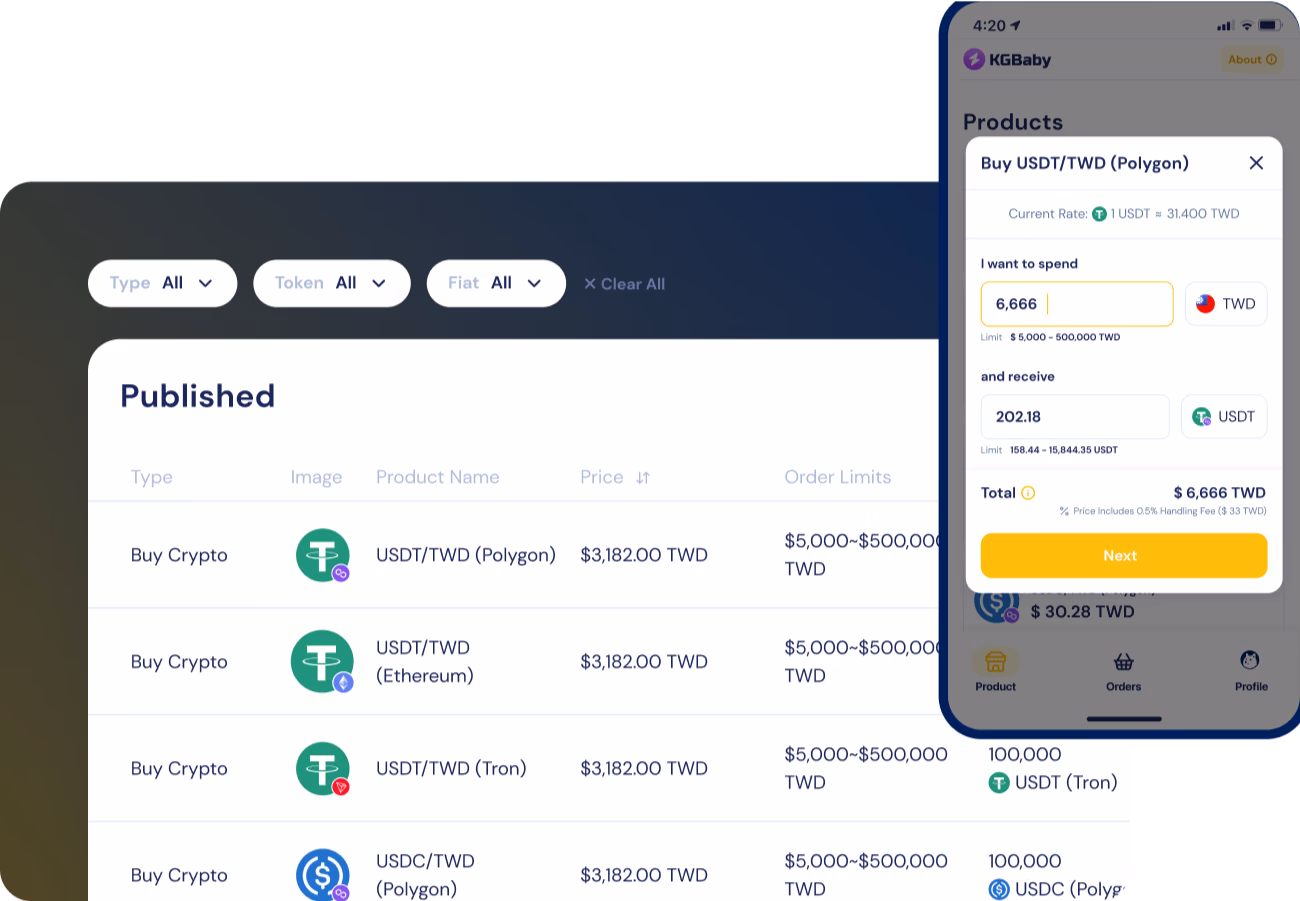Click USDT Tron product image
The image size is (1300, 901).
click(x=323, y=769)
